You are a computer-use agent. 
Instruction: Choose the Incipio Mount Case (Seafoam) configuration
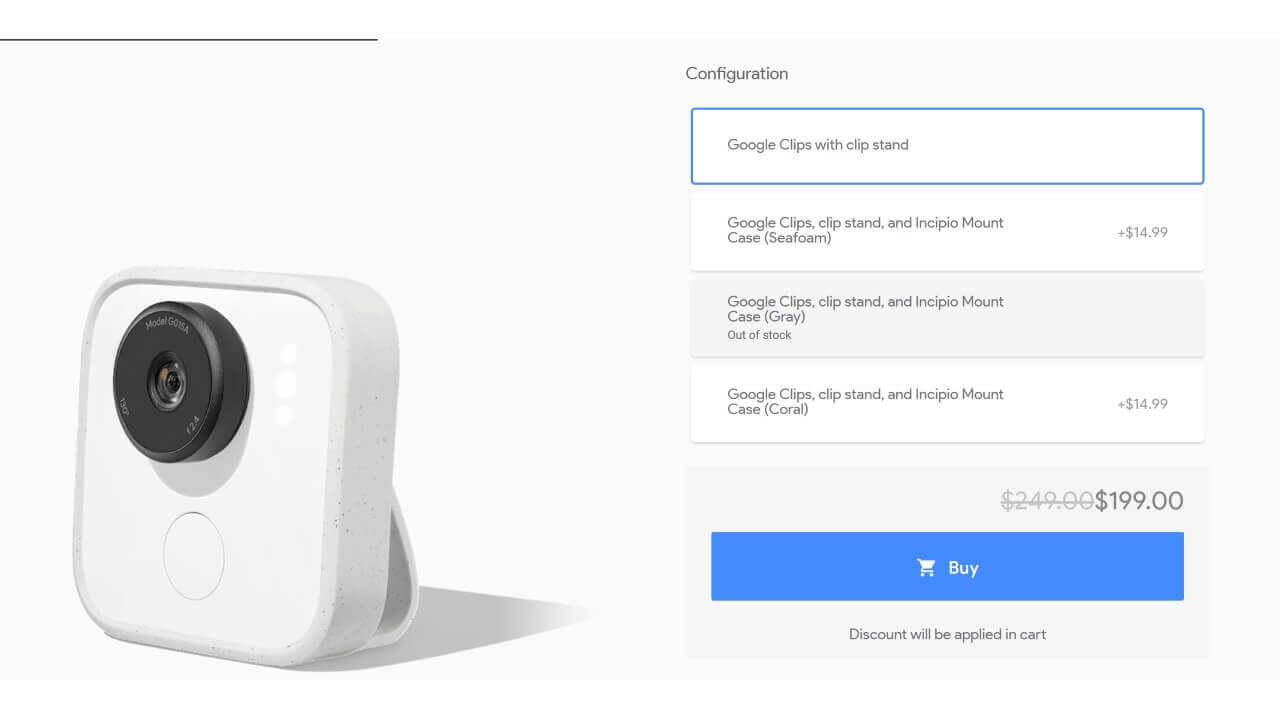pyautogui.click(x=946, y=231)
